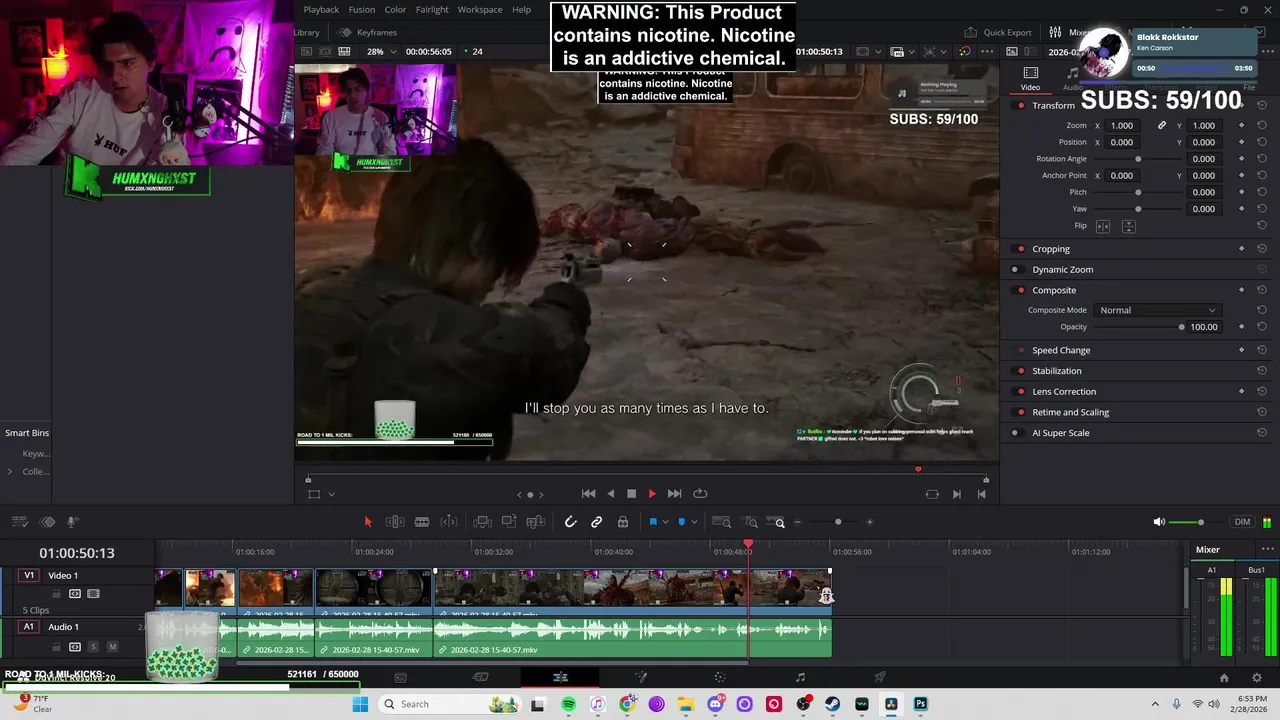Add a blue flag to clip
Viewport: 1280px width, 720px height.
653,522
